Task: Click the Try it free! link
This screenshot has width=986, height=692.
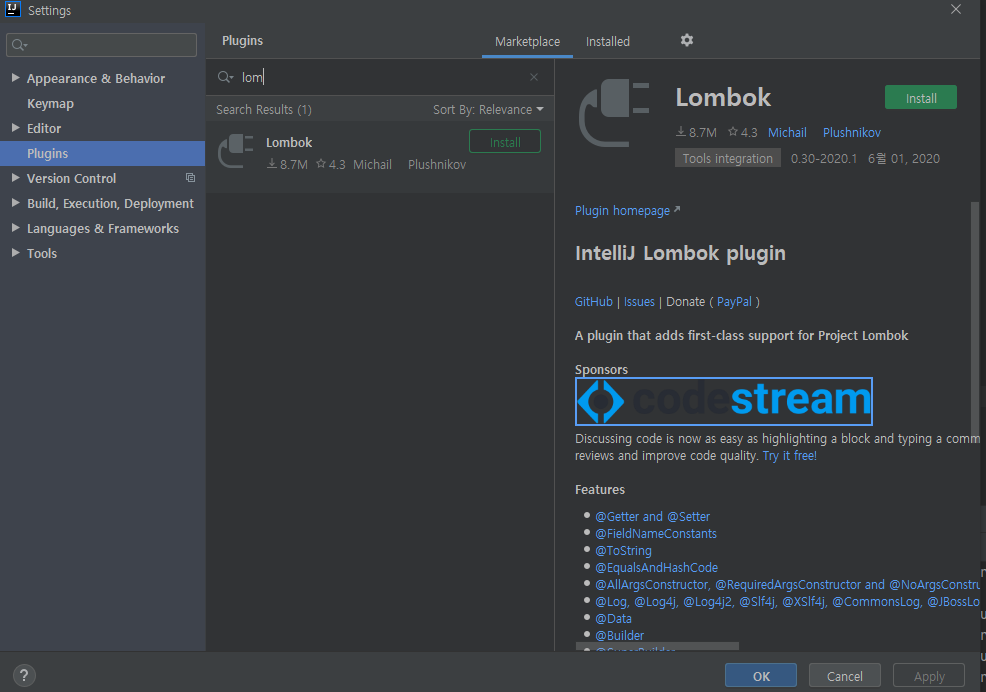Action: point(790,455)
